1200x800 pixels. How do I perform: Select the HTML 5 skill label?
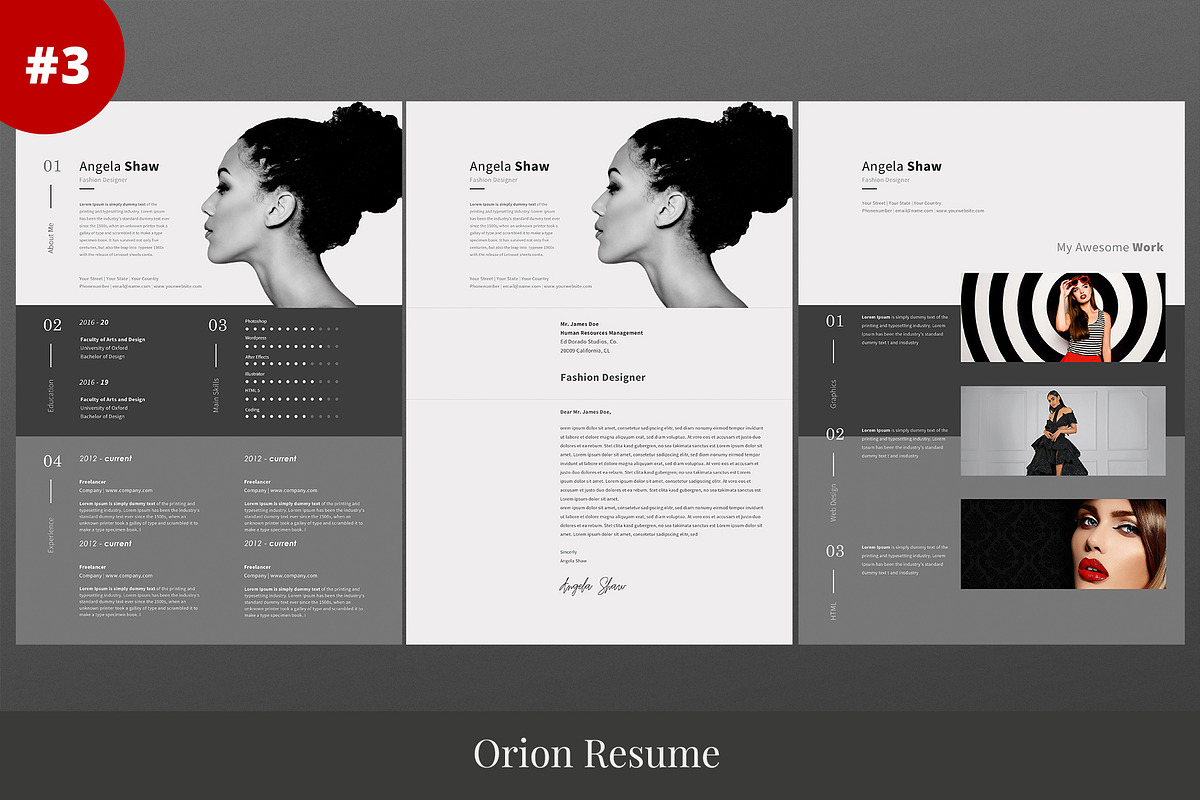(253, 391)
